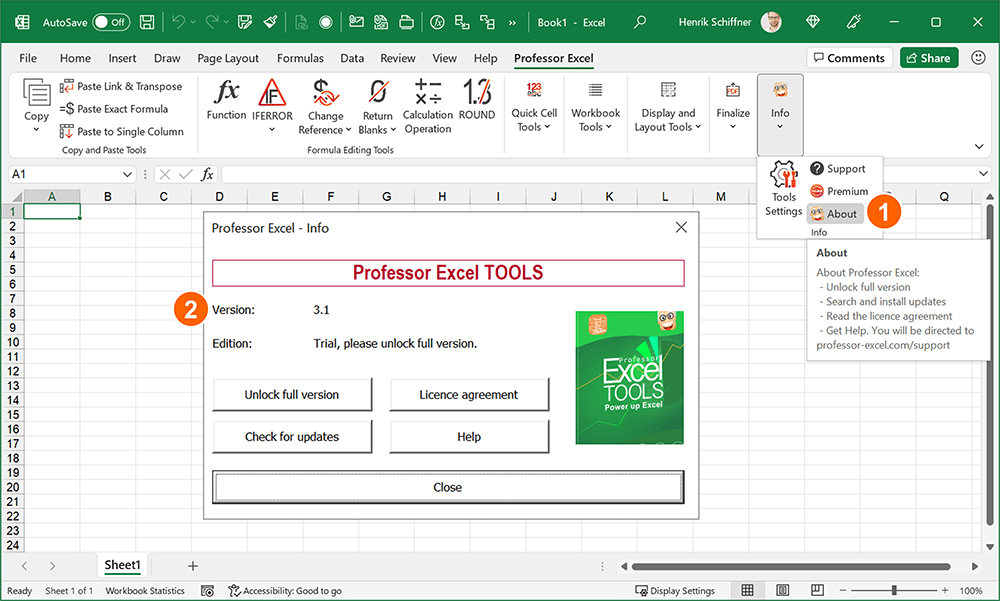
Task: Open the Workbook Tools dropdown
Action: (x=595, y=107)
